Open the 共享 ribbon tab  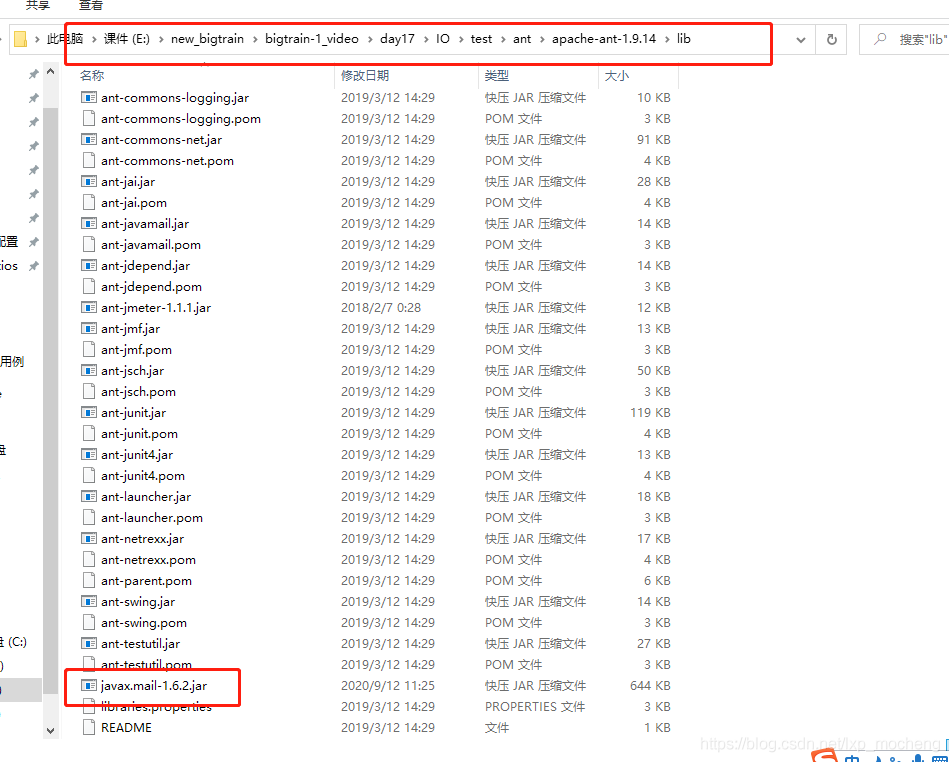(x=38, y=6)
